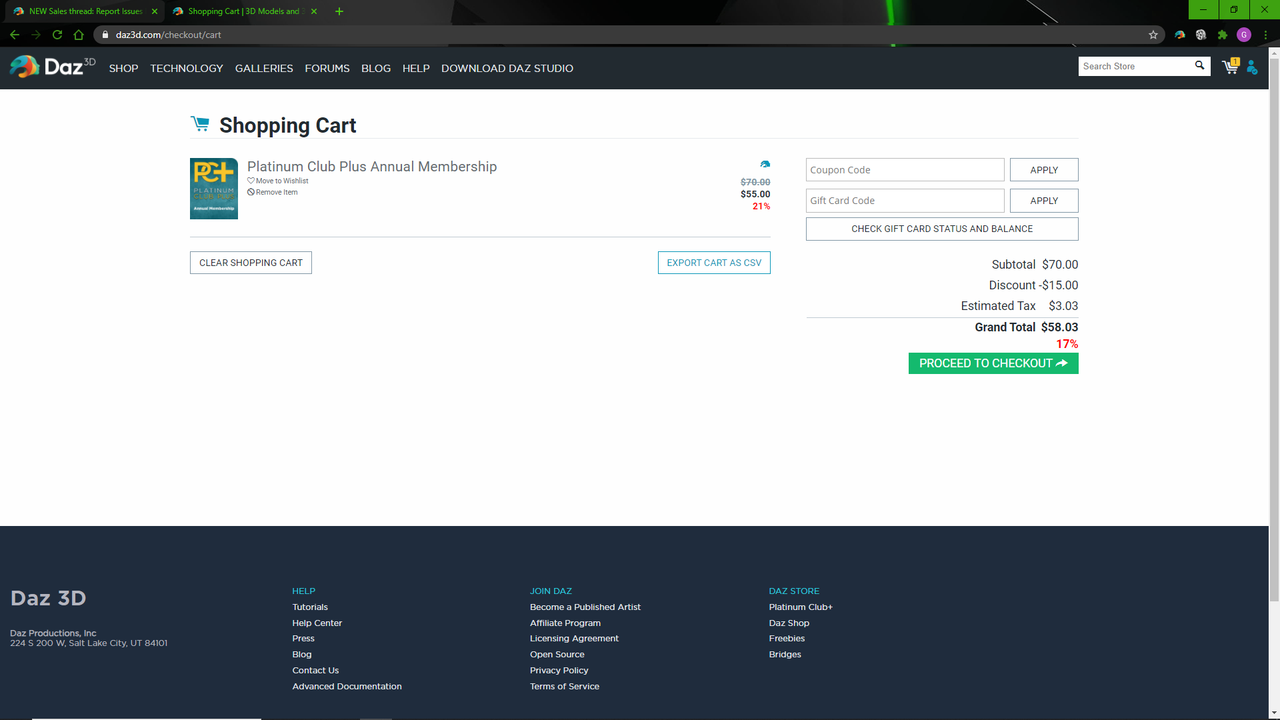Open the Freebies footer link
Screen dimensions: 1280x720
787,638
